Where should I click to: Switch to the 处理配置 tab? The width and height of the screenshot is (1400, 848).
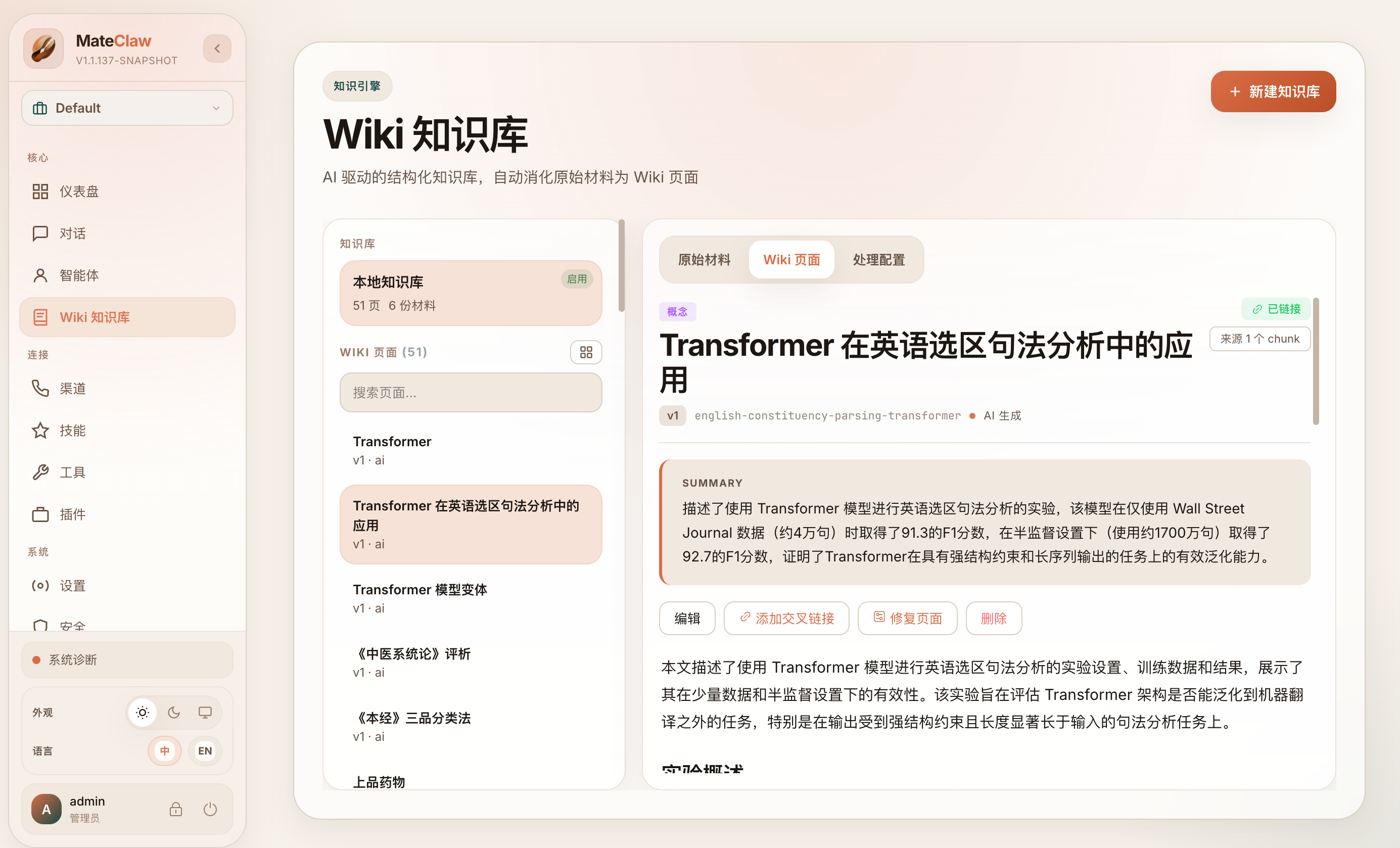pos(878,260)
